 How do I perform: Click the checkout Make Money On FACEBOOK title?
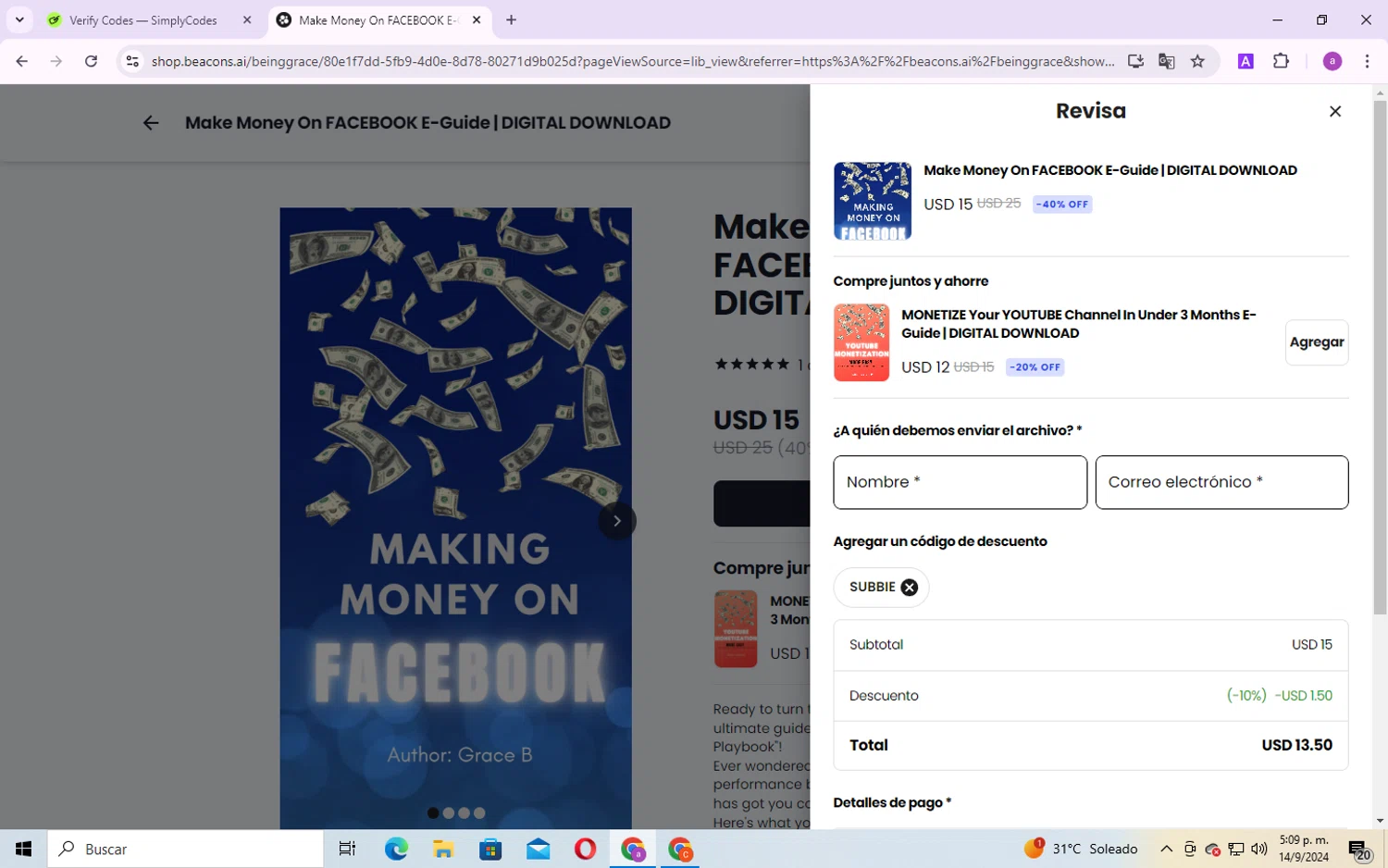[x=1109, y=170]
